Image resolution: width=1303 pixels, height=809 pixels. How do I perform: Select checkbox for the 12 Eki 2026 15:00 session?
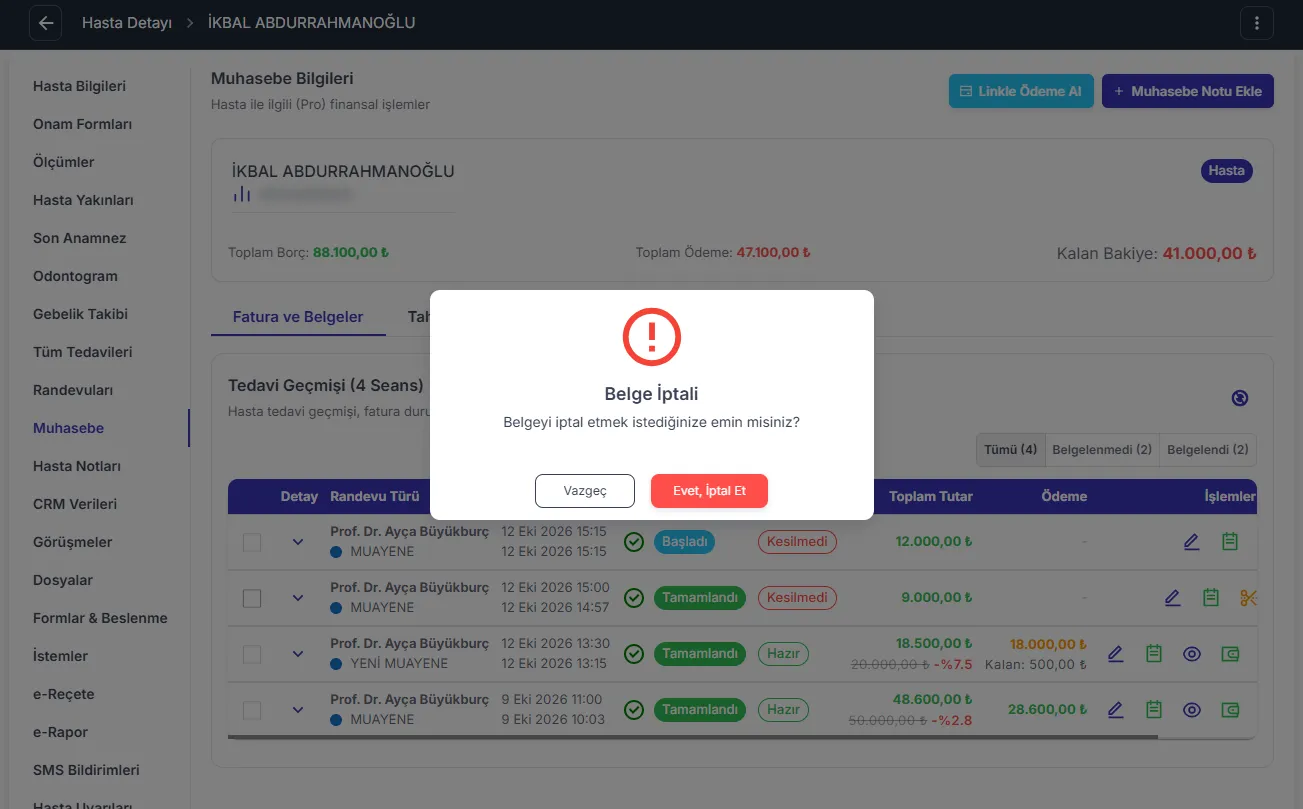tap(252, 598)
